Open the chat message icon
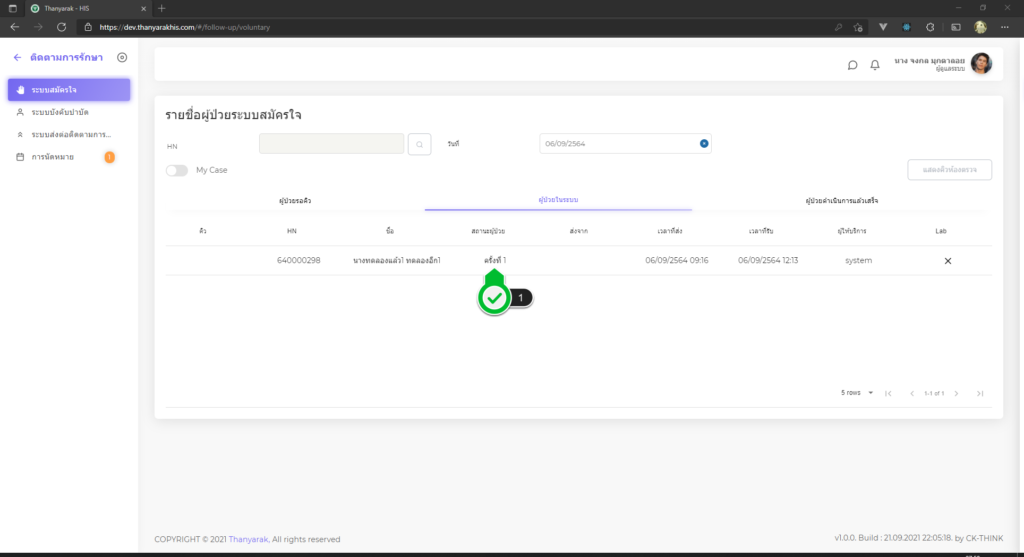This screenshot has width=1024, height=557. (x=852, y=65)
